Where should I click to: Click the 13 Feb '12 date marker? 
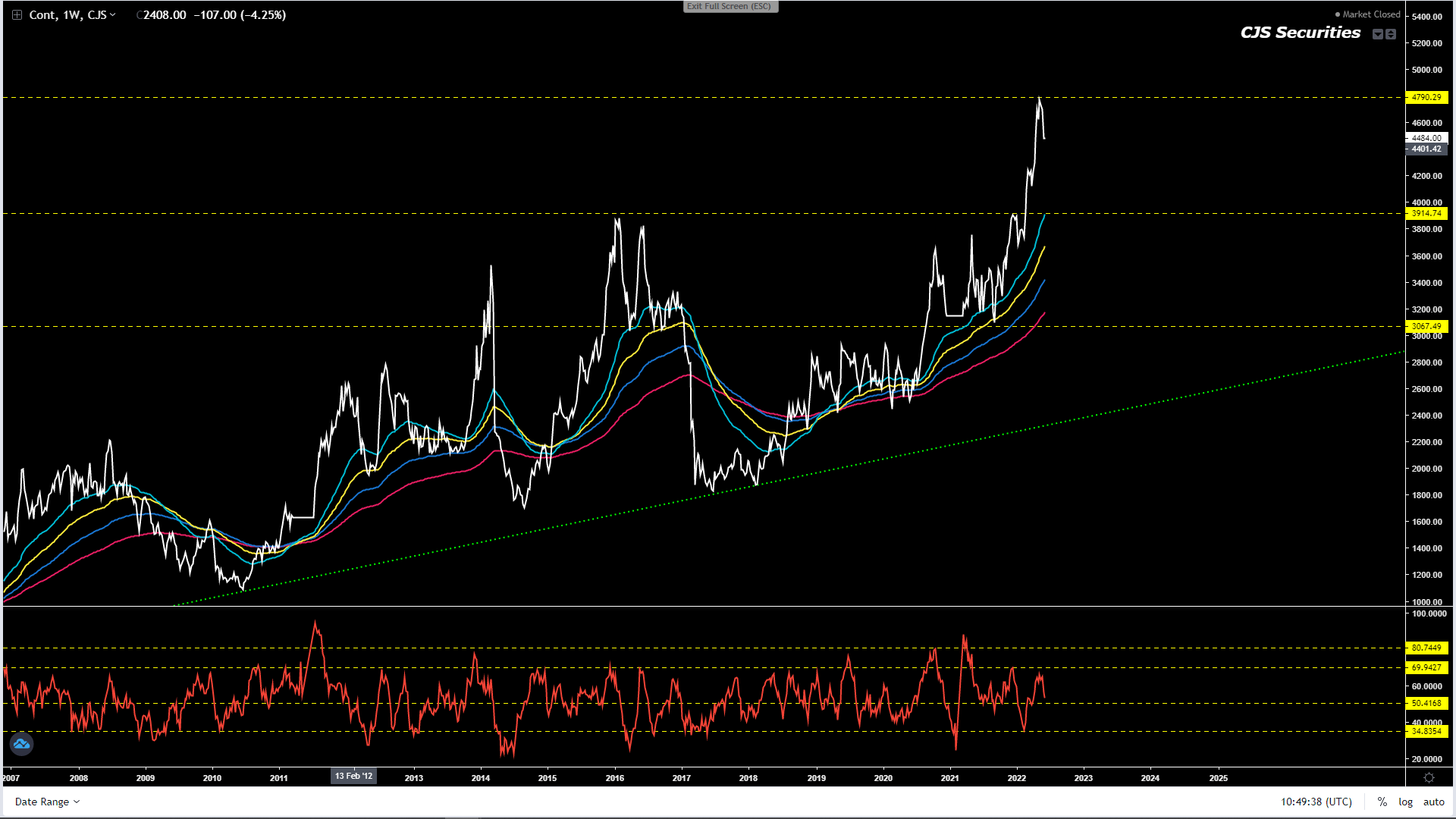(x=354, y=776)
